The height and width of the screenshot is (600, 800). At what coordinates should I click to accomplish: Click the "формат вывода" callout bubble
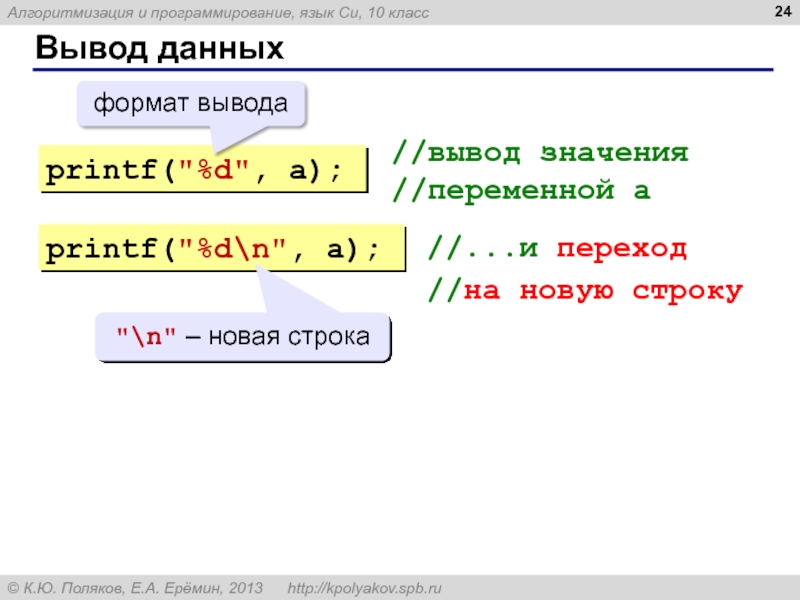coord(191,103)
